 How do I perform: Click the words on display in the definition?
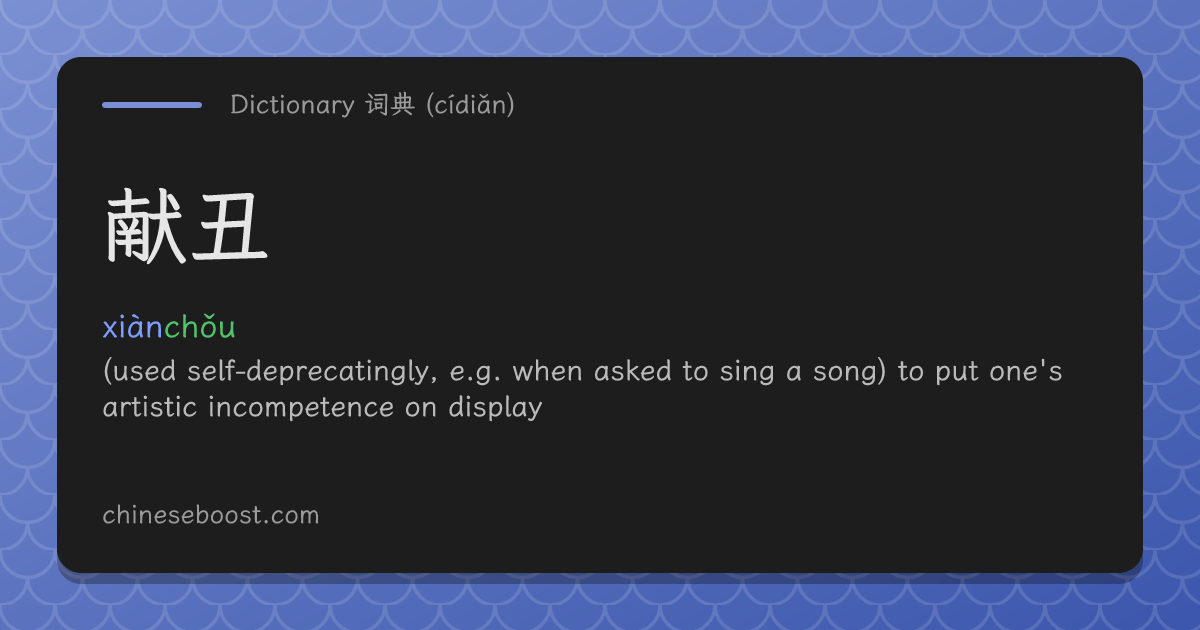(x=473, y=408)
